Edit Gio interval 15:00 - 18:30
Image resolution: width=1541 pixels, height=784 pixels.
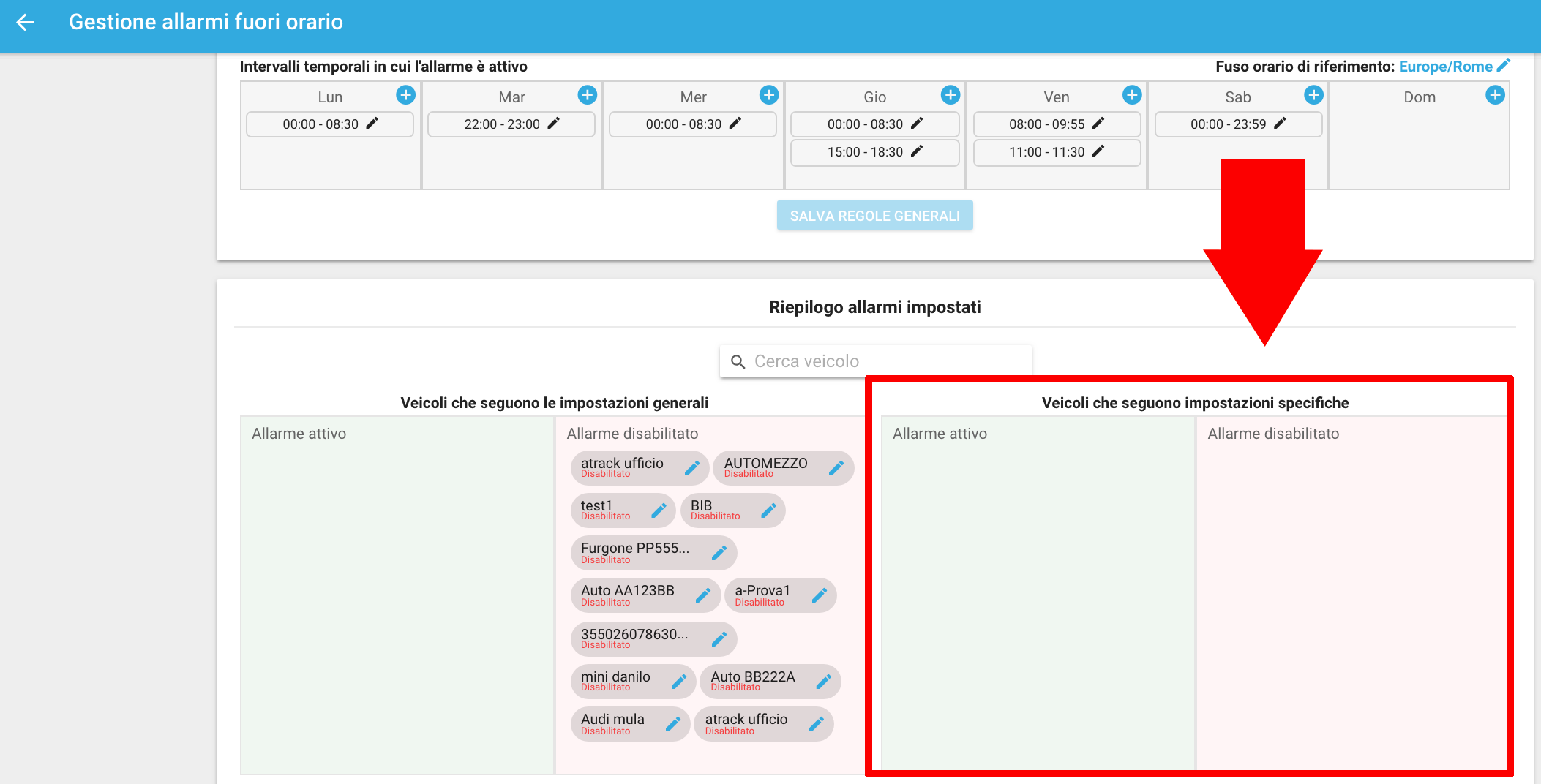916,151
